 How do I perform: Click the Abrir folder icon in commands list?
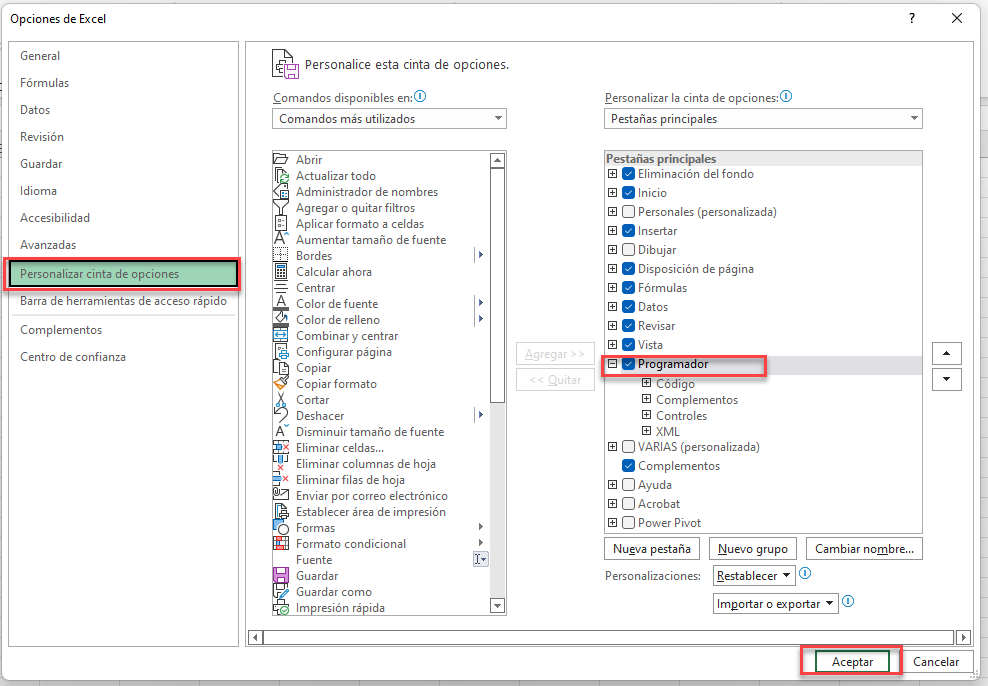point(280,159)
